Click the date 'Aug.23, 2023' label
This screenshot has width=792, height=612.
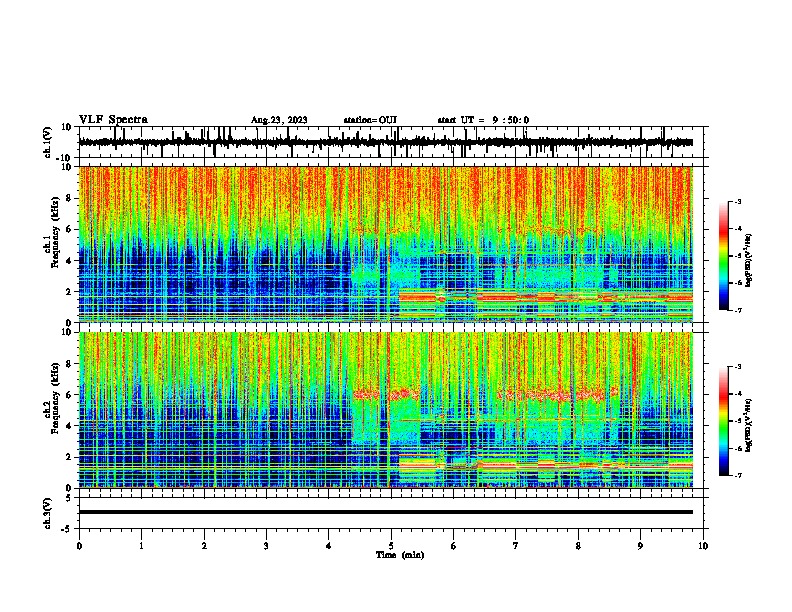click(279, 120)
